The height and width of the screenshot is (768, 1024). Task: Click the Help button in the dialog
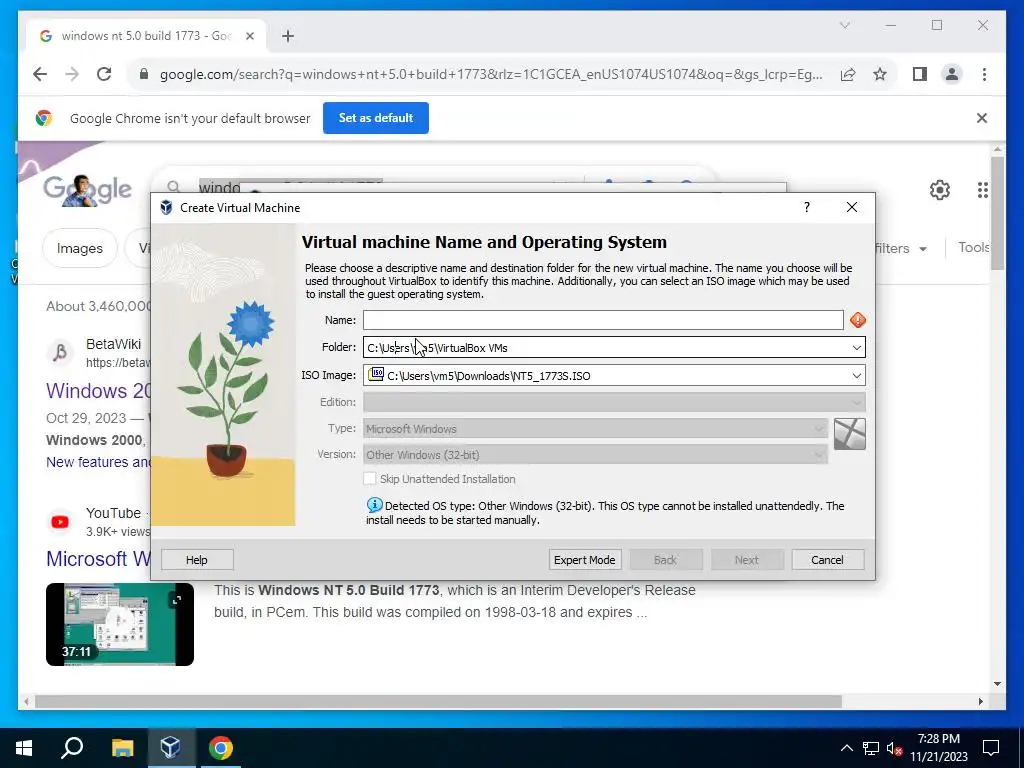click(x=197, y=560)
